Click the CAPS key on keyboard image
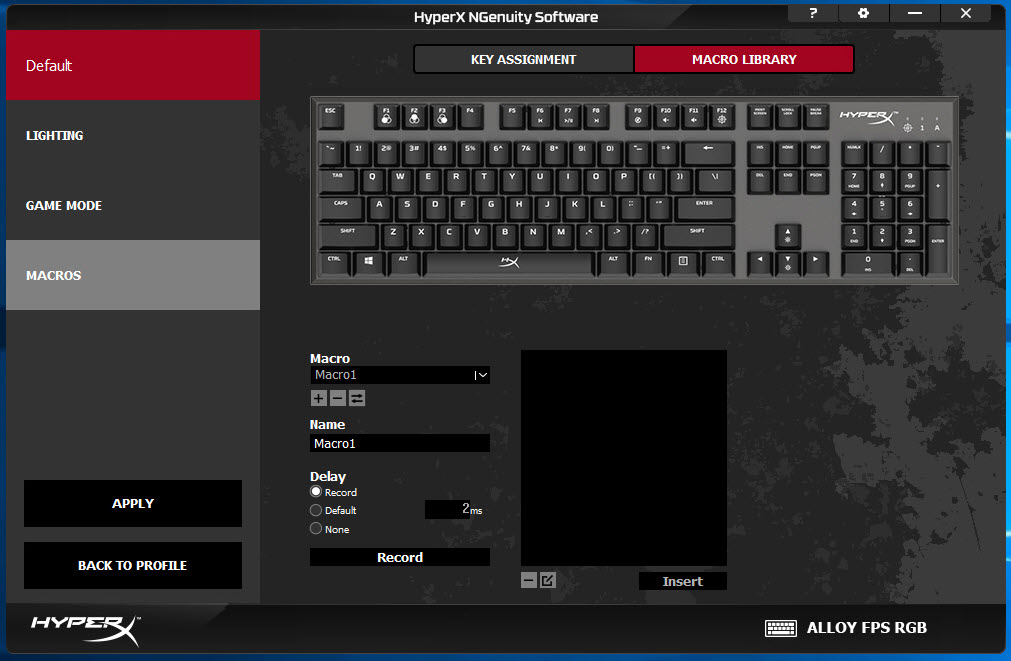Viewport: 1011px width, 661px height. pyautogui.click(x=341, y=209)
